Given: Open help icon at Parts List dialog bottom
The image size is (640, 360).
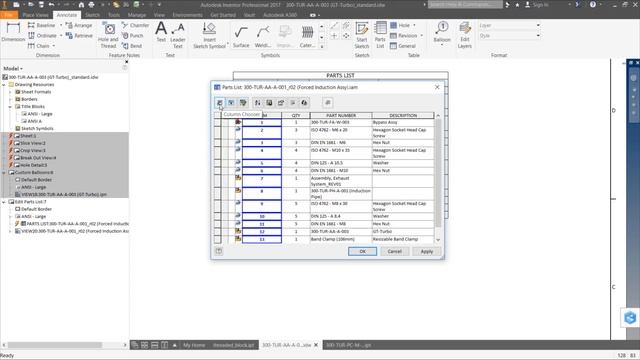Looking at the screenshot, I should (x=219, y=251).
